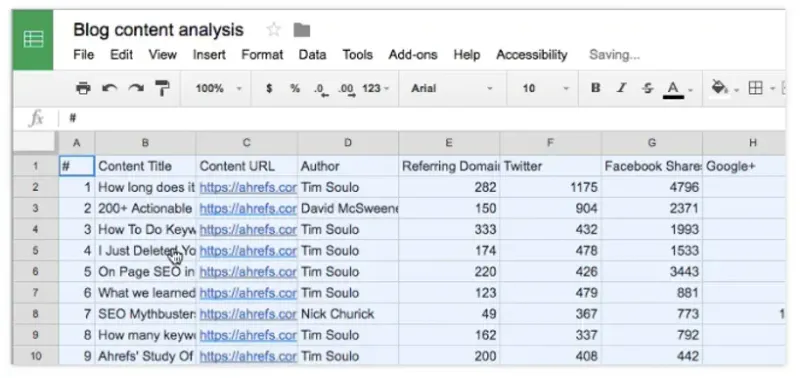Viewport: 800px width, 378px height.
Task: Select Referring Domains value 49
Action: pos(449,314)
